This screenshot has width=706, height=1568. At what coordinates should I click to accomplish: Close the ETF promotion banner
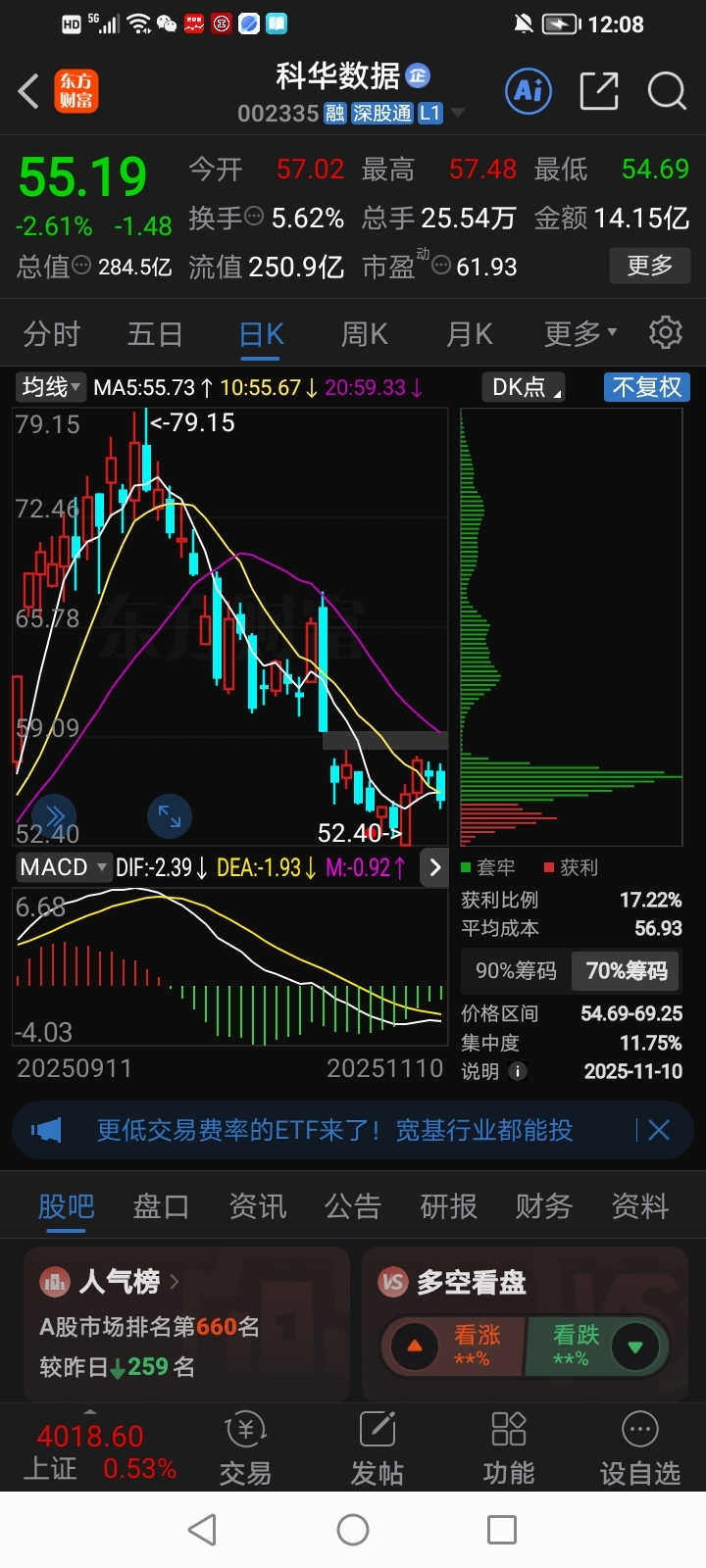pyautogui.click(x=659, y=1130)
